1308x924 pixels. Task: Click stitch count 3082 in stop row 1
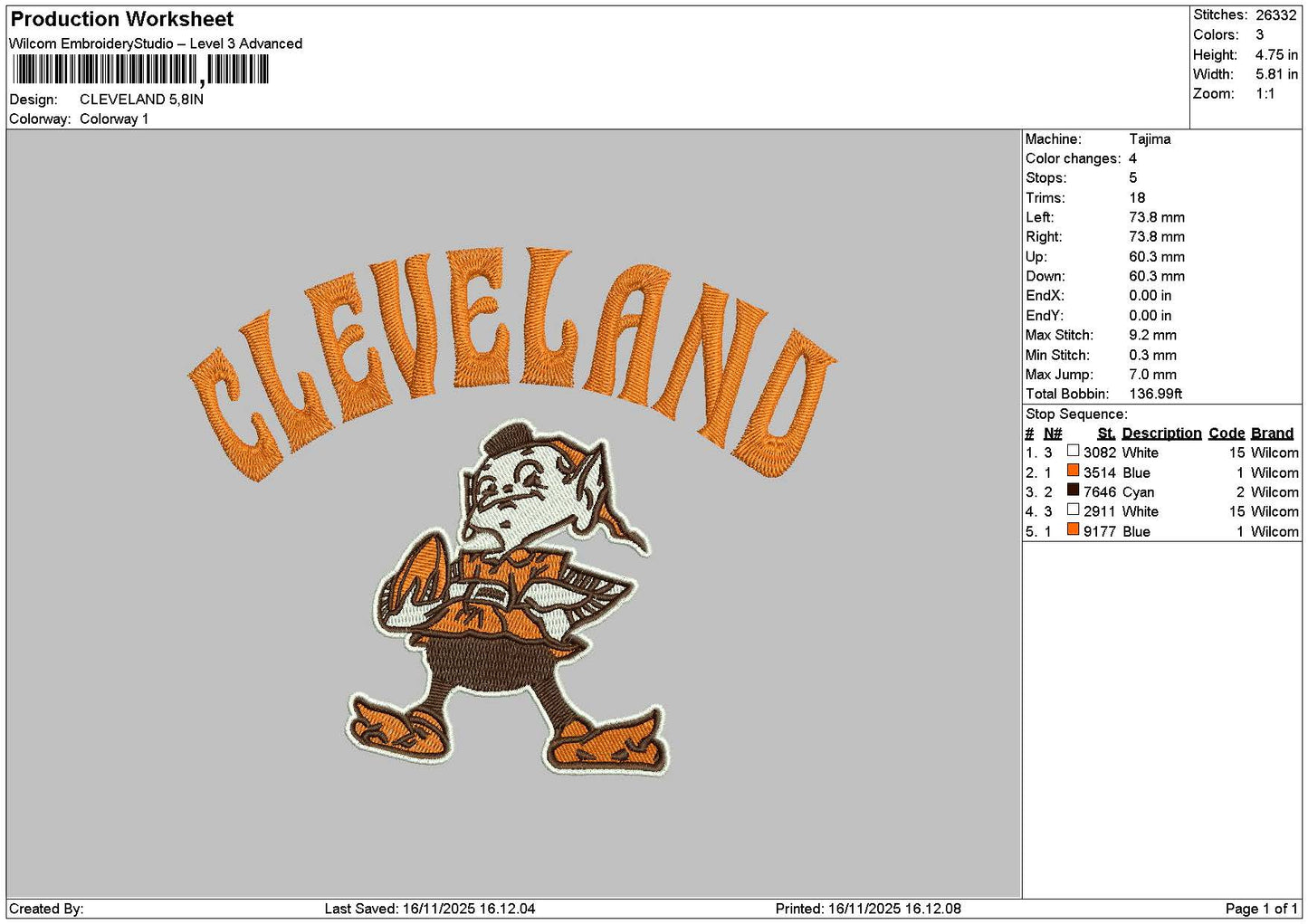1100,453
